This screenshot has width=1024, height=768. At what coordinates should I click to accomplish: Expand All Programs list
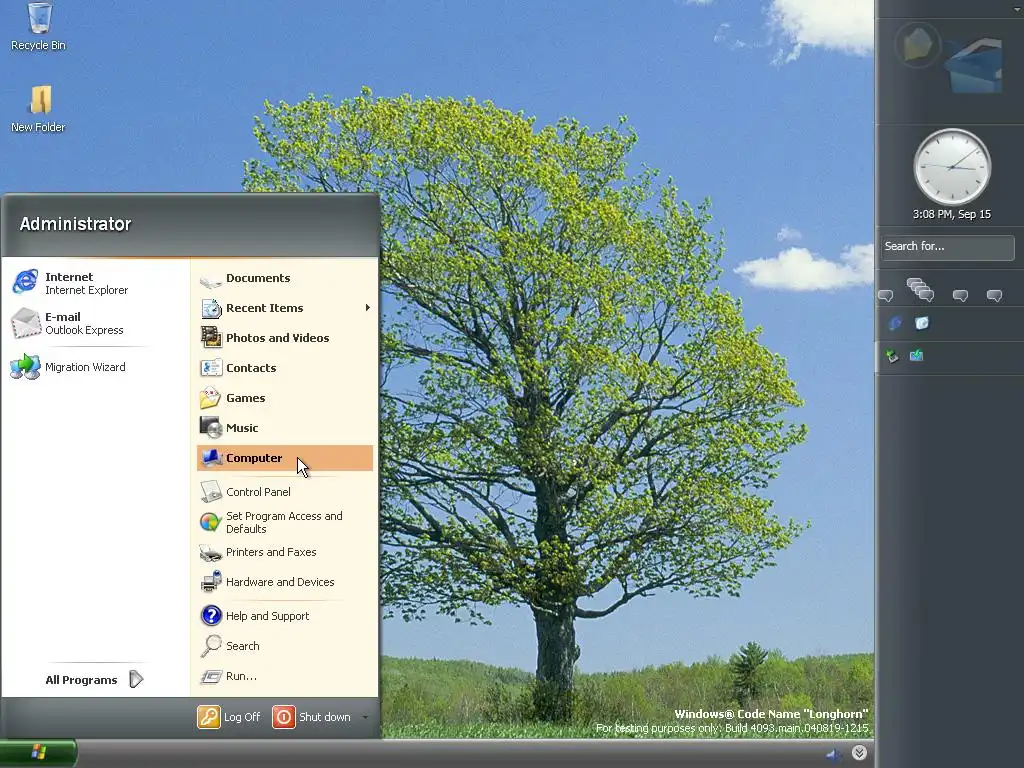pos(94,680)
